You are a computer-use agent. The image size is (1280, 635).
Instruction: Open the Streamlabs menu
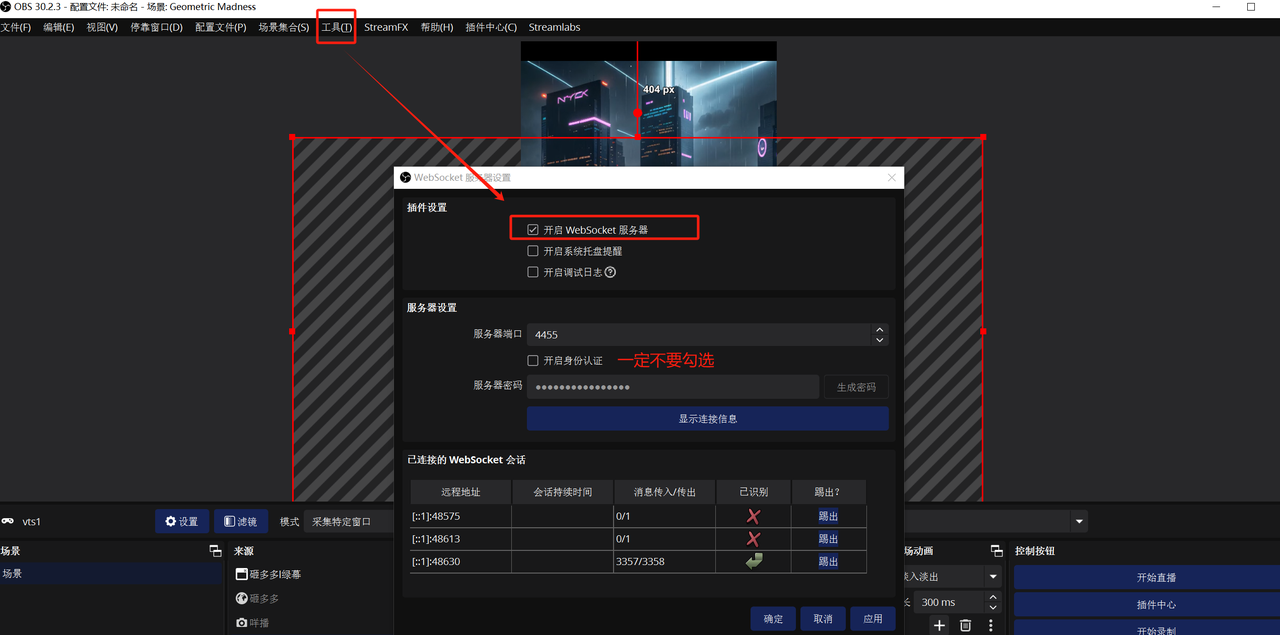pyautogui.click(x=554, y=27)
